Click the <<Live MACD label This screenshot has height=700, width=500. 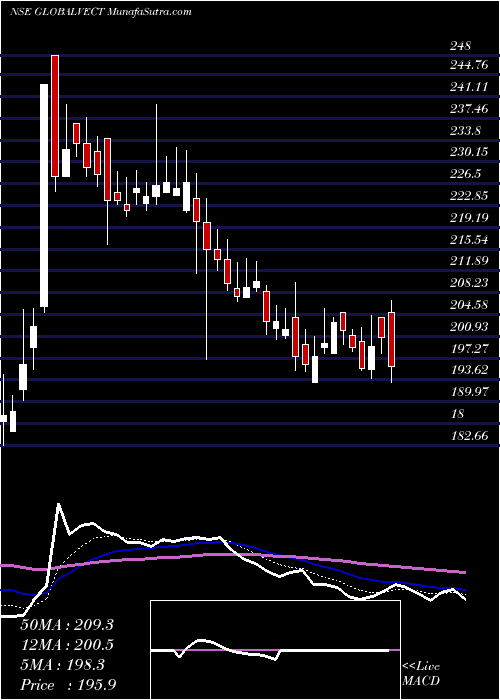point(421,674)
